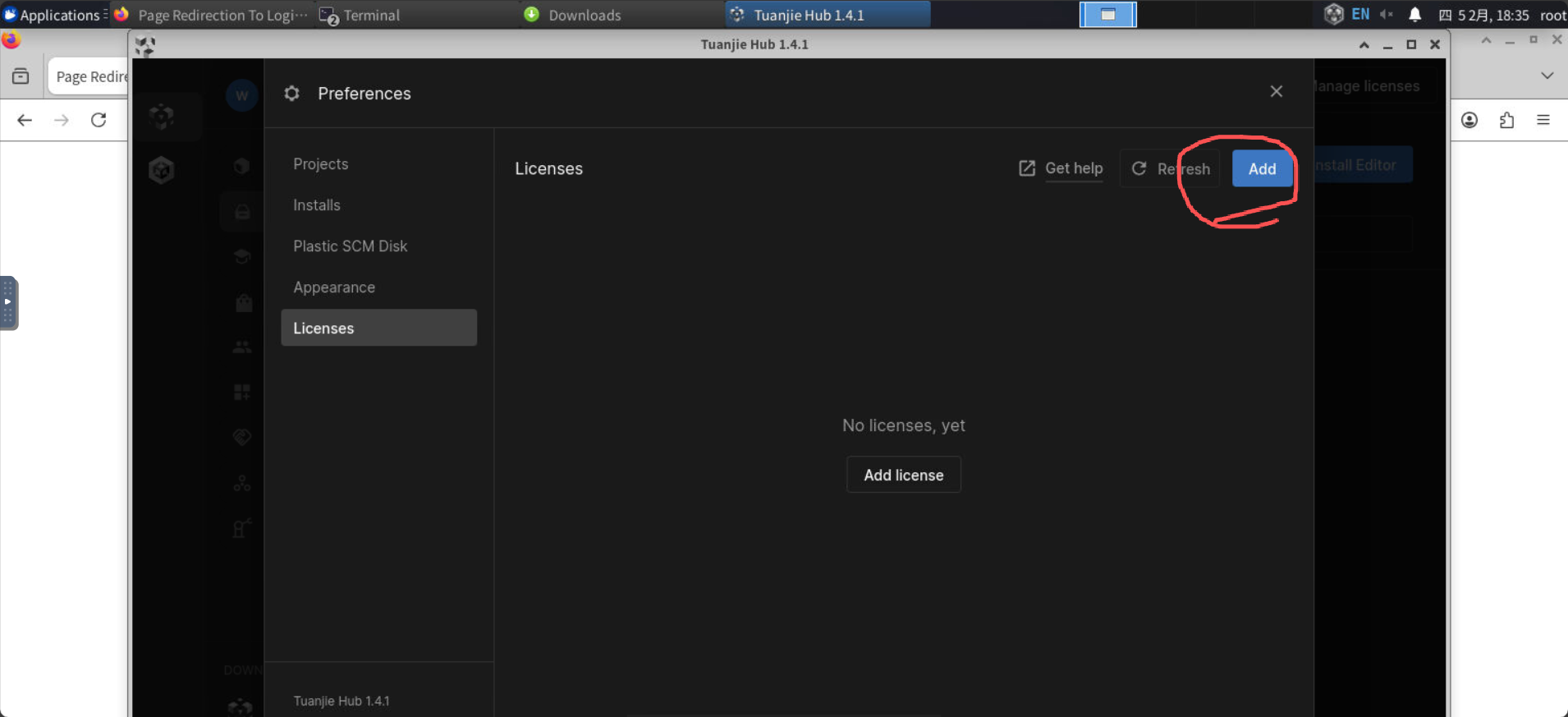Click the blue Add button
Image resolution: width=1568 pixels, height=717 pixels.
coord(1262,168)
